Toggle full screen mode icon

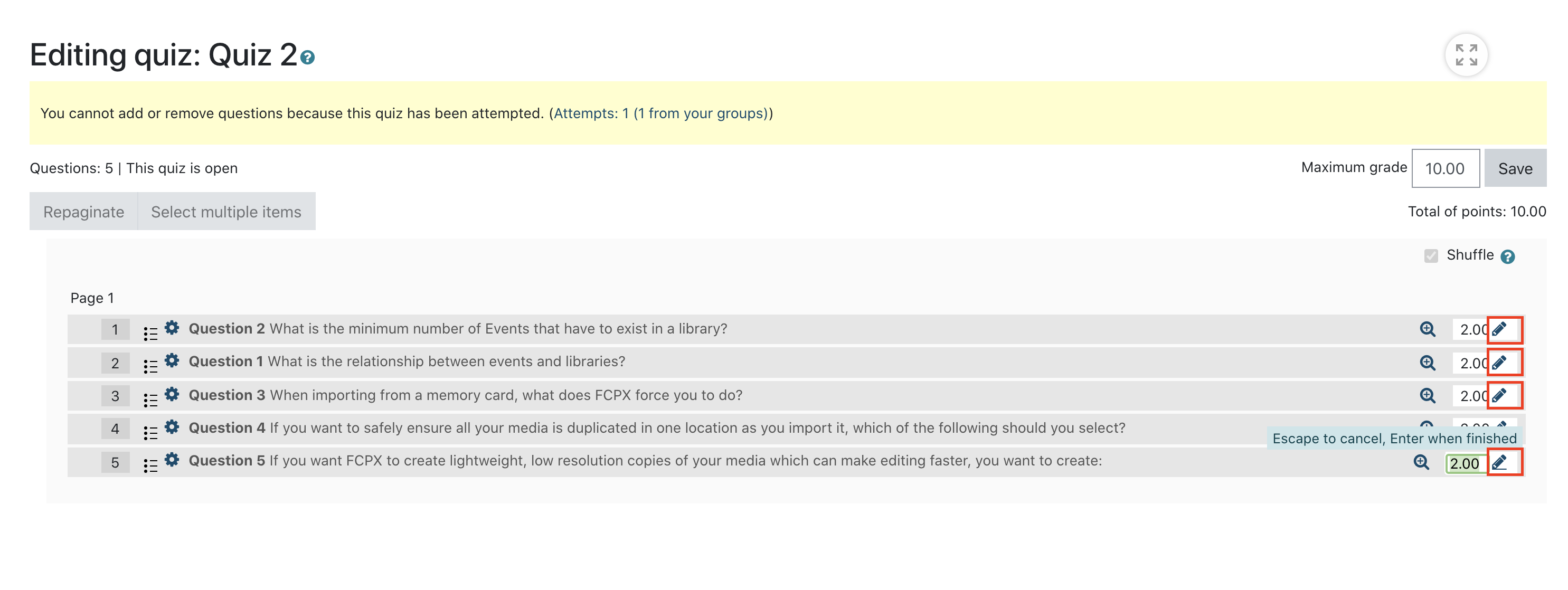point(1466,55)
